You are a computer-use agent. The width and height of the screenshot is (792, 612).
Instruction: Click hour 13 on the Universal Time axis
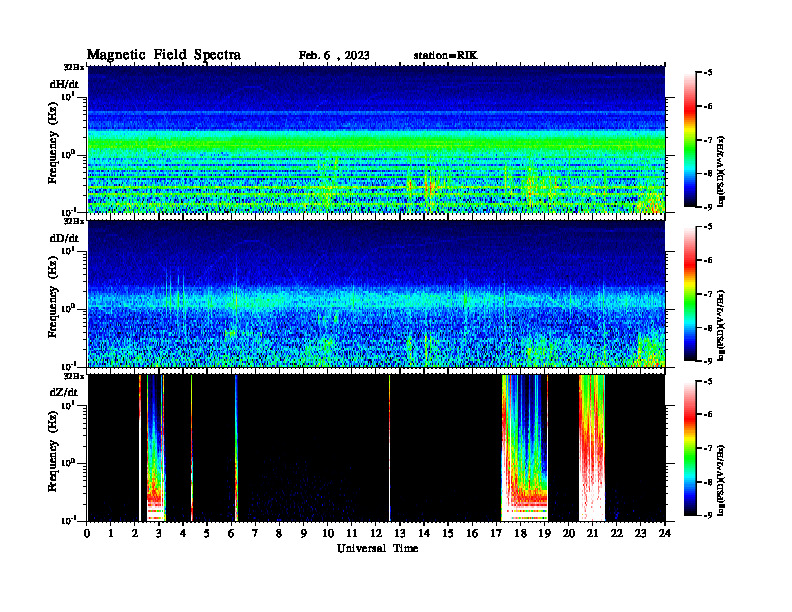coord(400,533)
